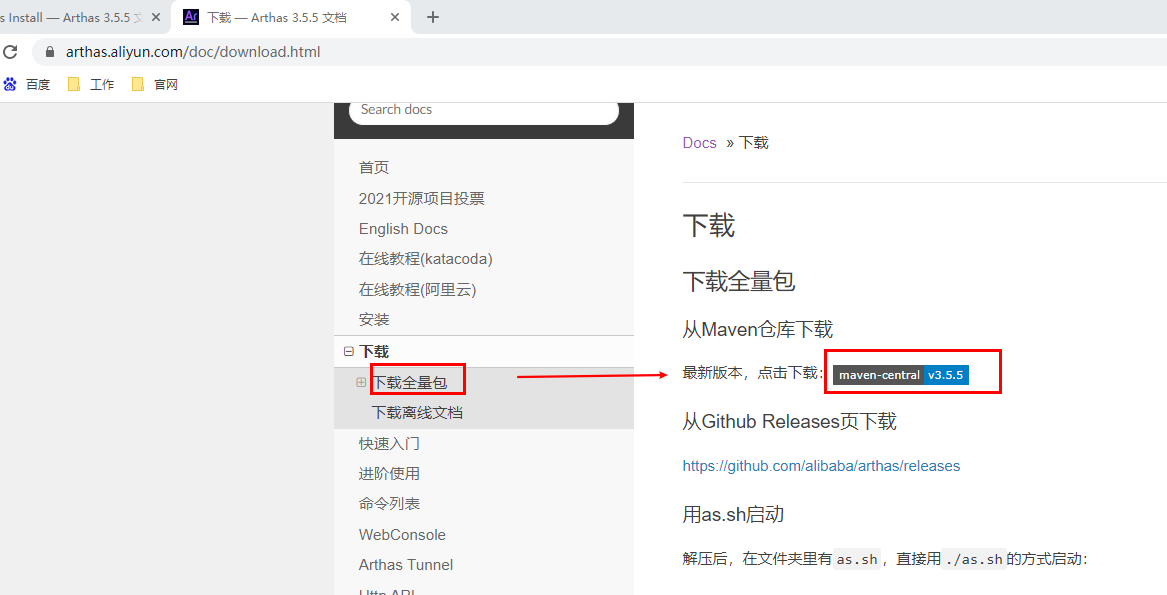The image size is (1167, 595).
Task: Click the maven-central v3.5.5 badge
Action: [901, 375]
